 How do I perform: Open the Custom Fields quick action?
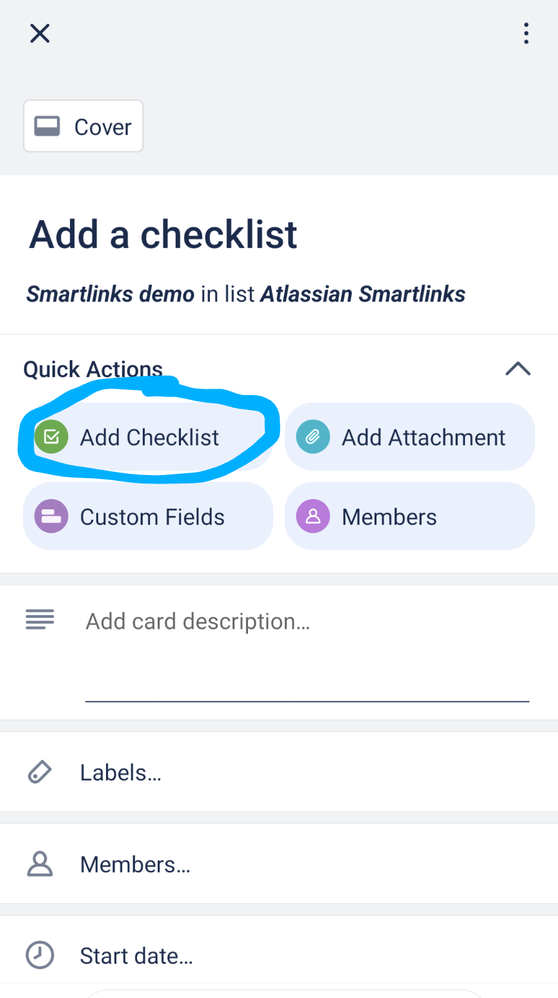(148, 516)
